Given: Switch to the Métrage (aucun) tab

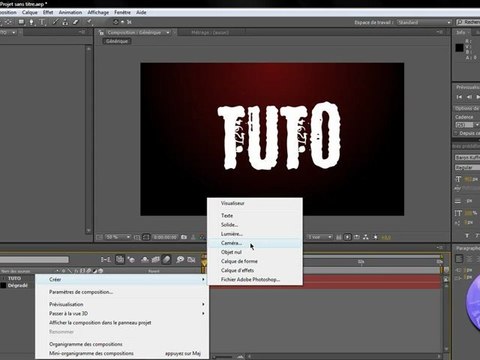Looking at the screenshot, I should click(x=210, y=33).
